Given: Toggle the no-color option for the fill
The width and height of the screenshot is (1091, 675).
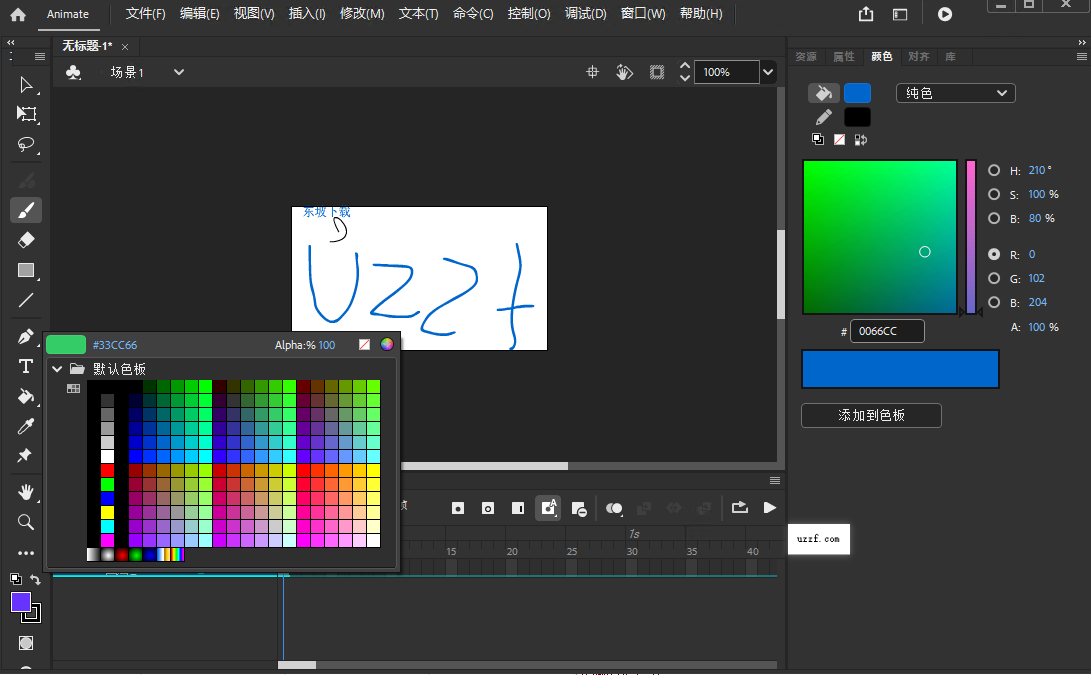Looking at the screenshot, I should click(x=838, y=139).
